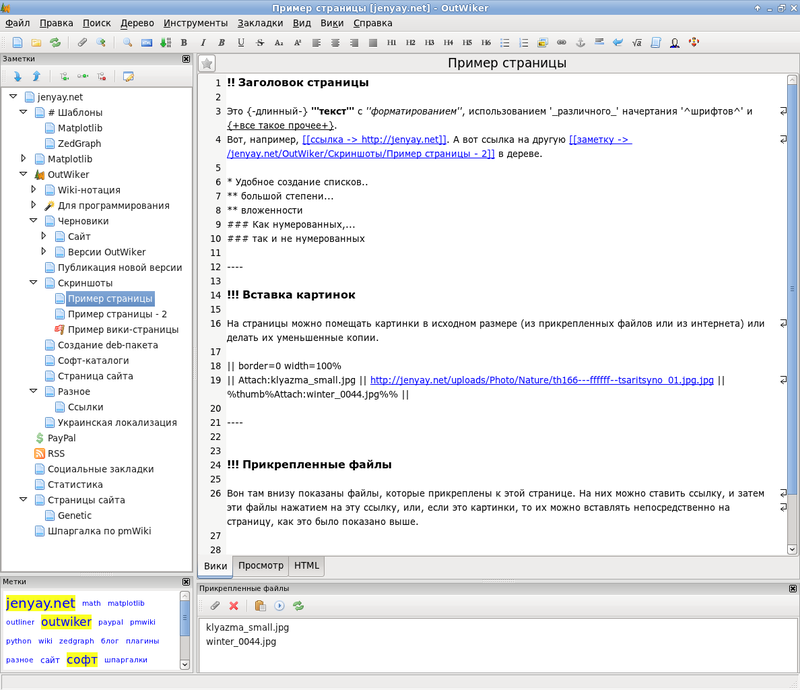Click the paperclip icon in attachments panel
This screenshot has height=690, width=800.
click(214, 606)
